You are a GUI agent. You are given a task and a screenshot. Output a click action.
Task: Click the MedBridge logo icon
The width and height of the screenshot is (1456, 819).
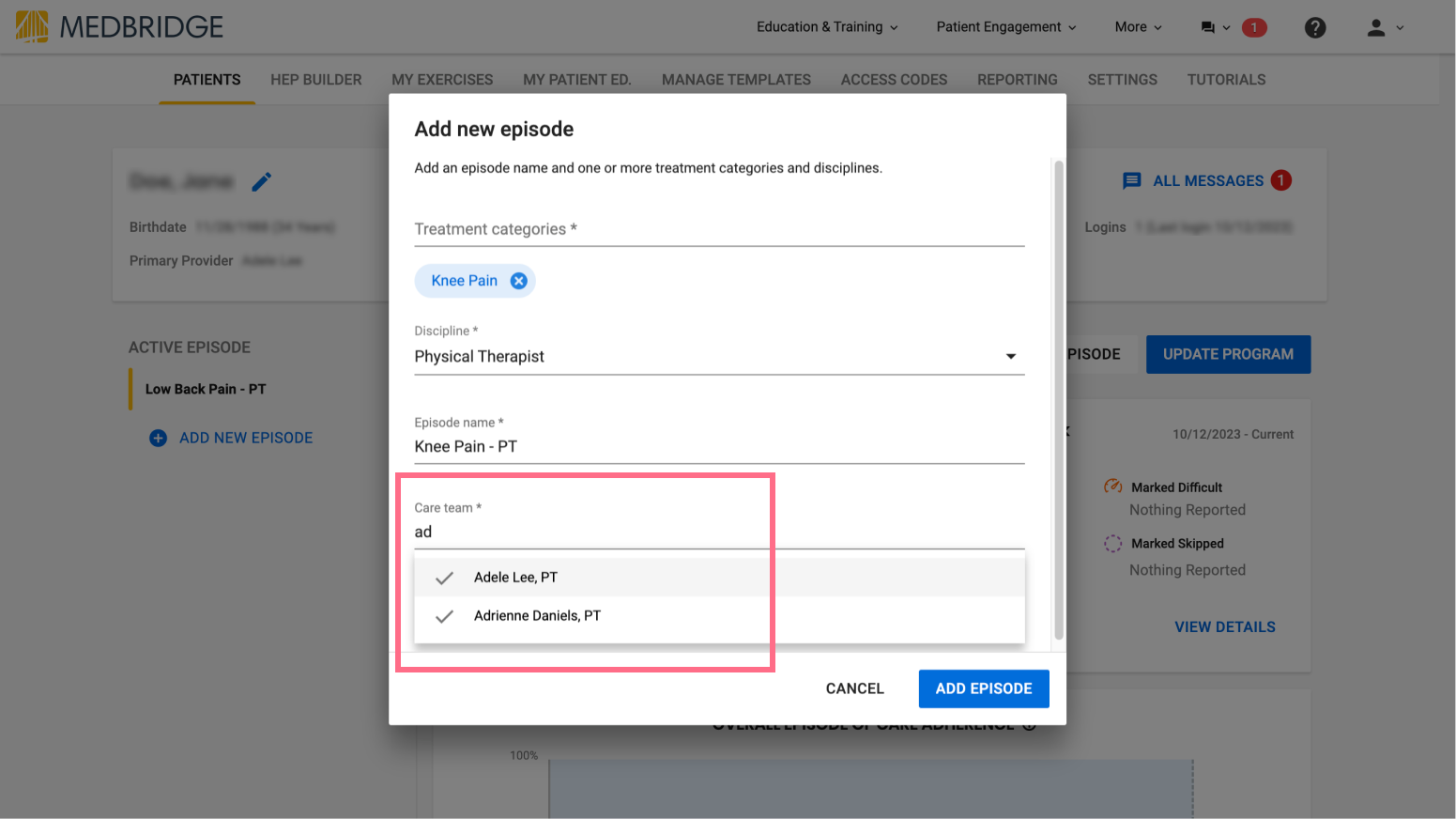[32, 26]
